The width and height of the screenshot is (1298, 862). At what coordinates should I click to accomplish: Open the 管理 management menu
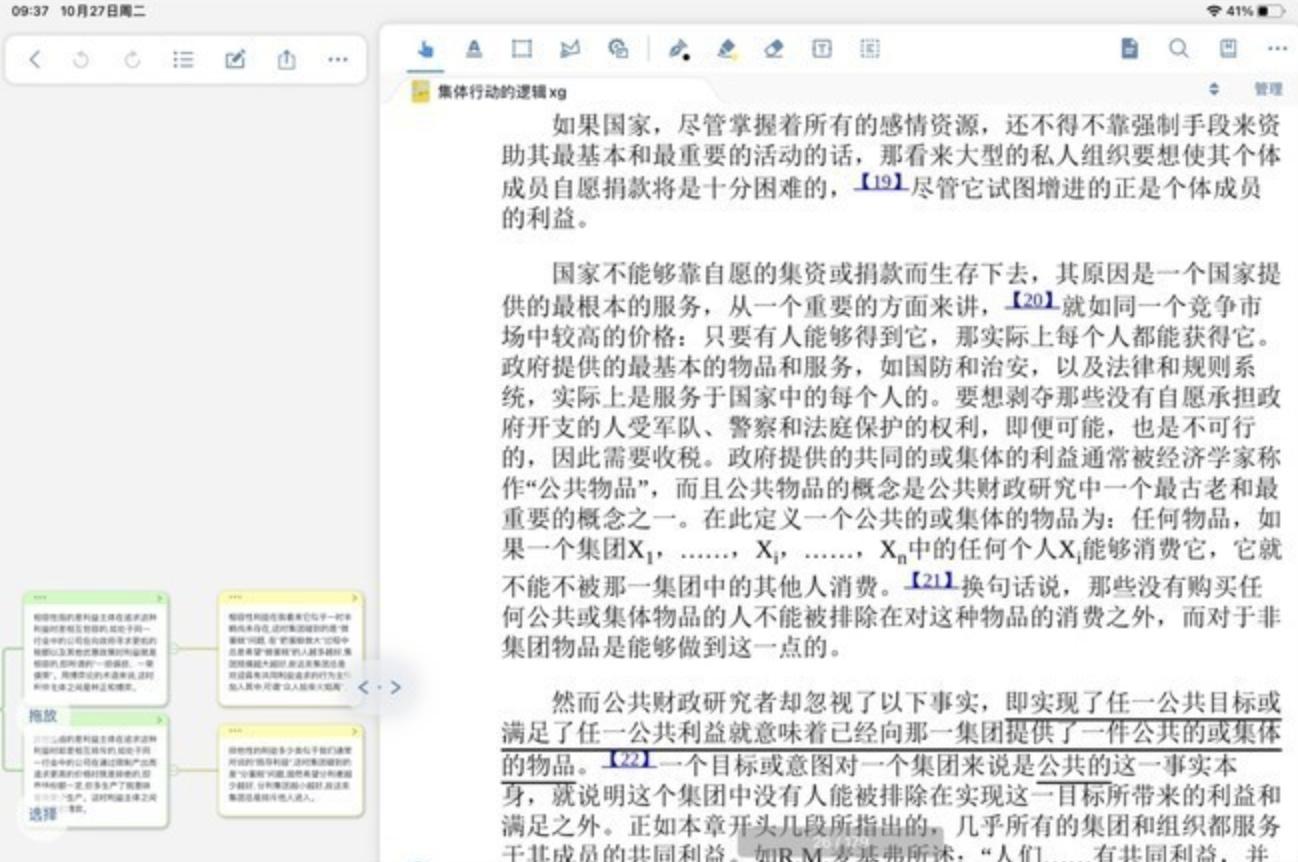click(x=1271, y=89)
